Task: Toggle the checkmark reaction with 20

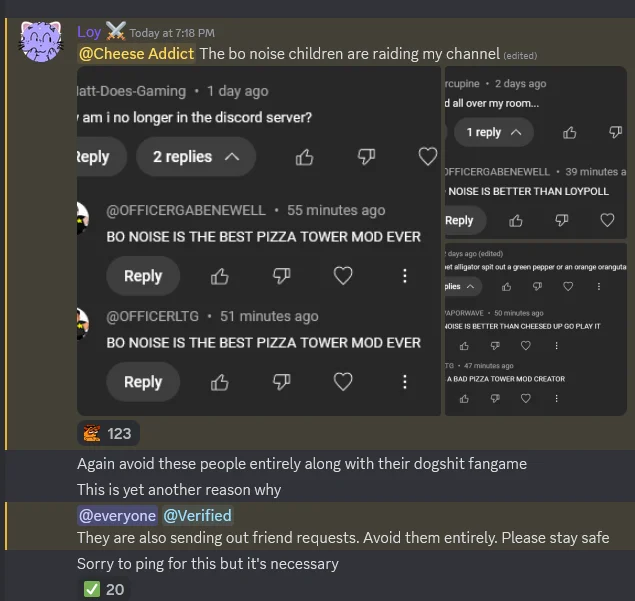Action: click(105, 589)
